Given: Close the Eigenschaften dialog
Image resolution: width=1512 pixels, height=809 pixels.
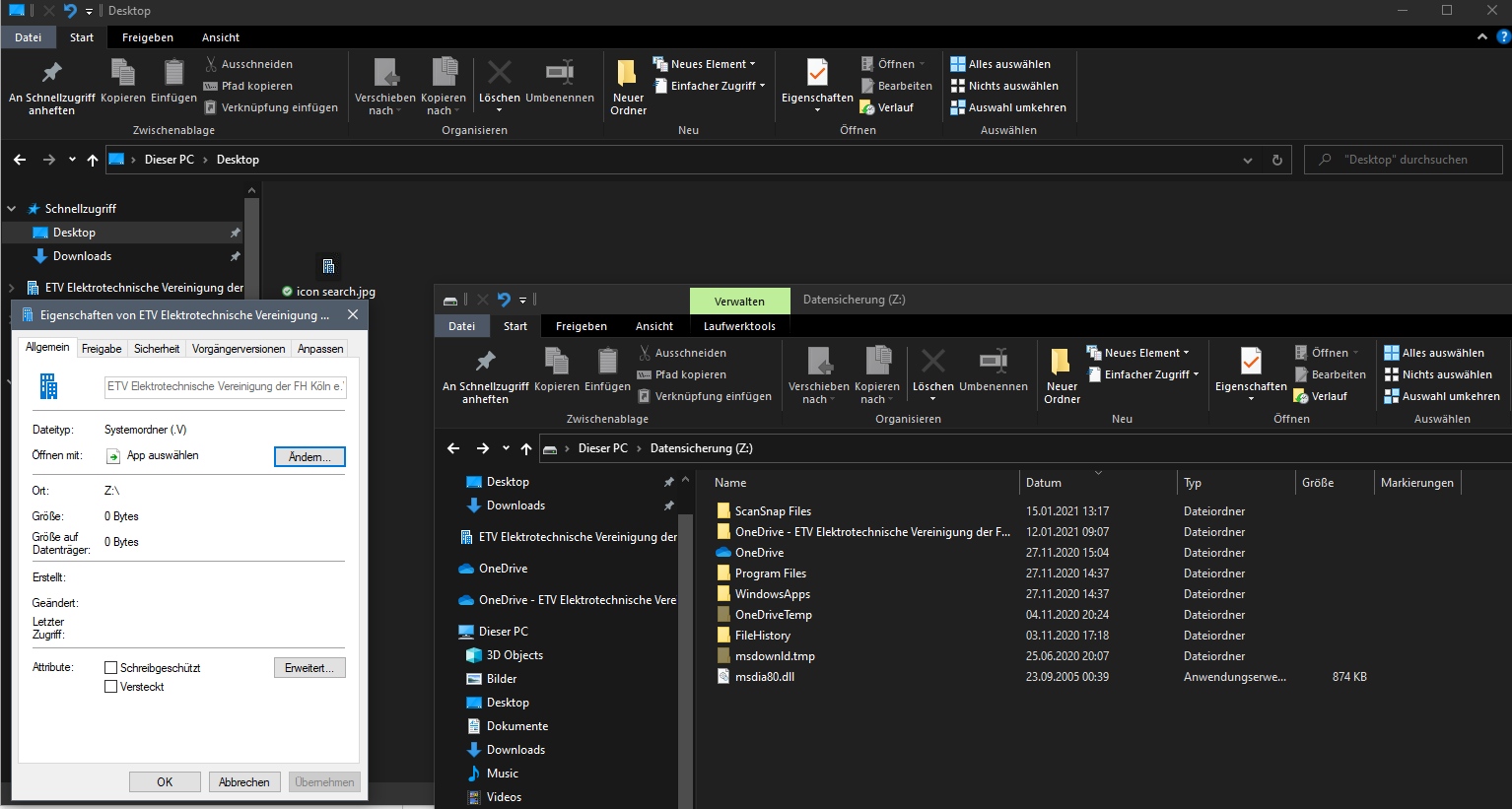Looking at the screenshot, I should (x=353, y=315).
